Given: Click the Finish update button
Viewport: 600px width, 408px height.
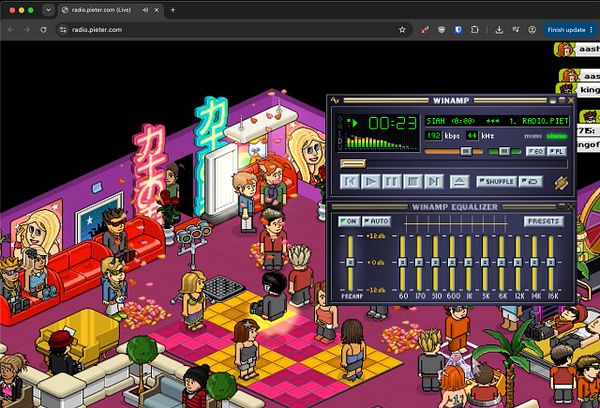Looking at the screenshot, I should coord(569,29).
